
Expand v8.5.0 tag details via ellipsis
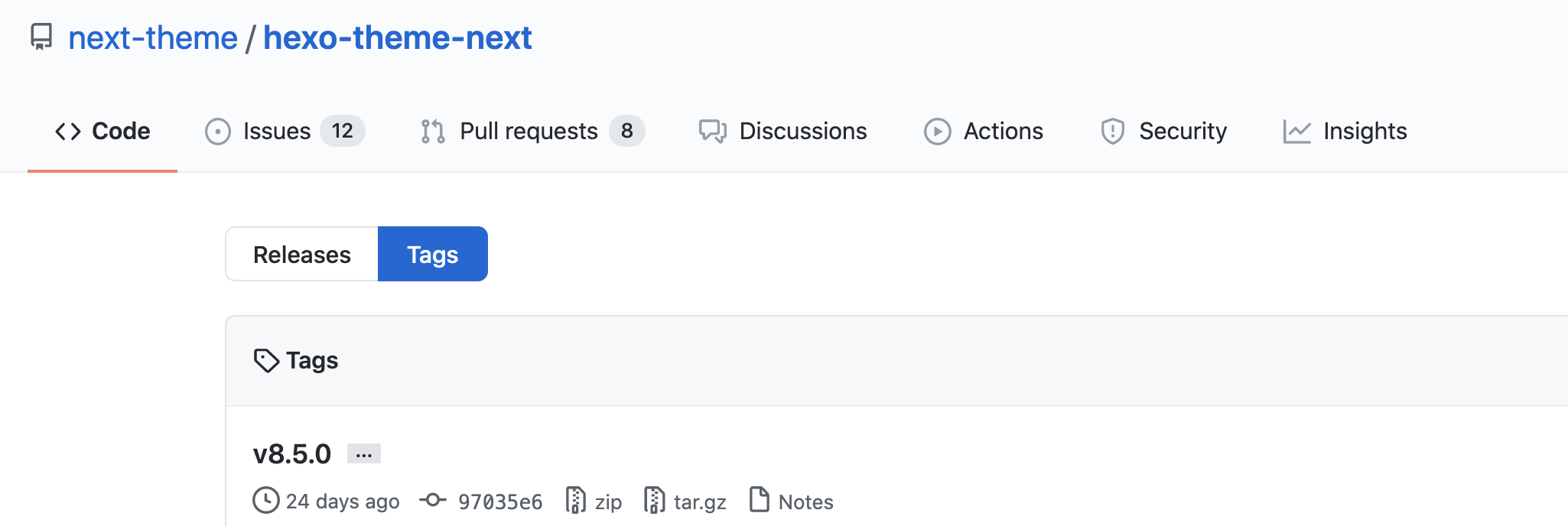(x=364, y=454)
